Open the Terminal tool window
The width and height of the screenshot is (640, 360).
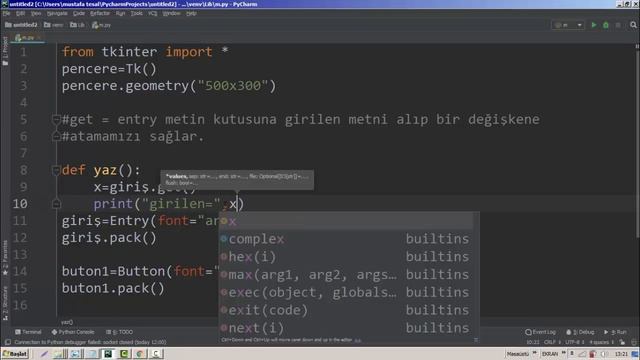28,332
